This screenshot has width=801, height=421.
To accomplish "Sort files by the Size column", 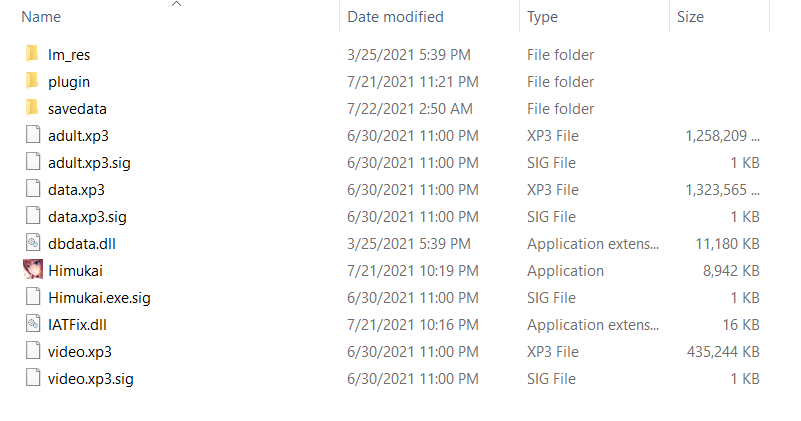I will pos(690,17).
